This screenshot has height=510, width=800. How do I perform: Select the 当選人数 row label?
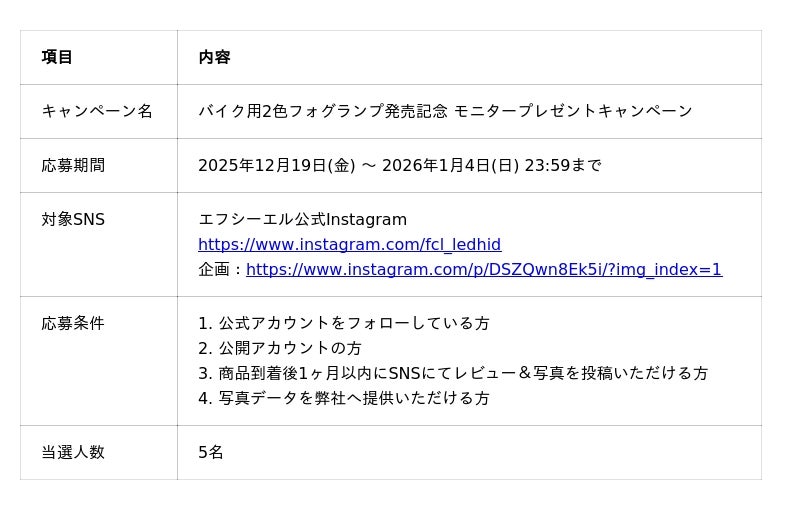[x=73, y=452]
